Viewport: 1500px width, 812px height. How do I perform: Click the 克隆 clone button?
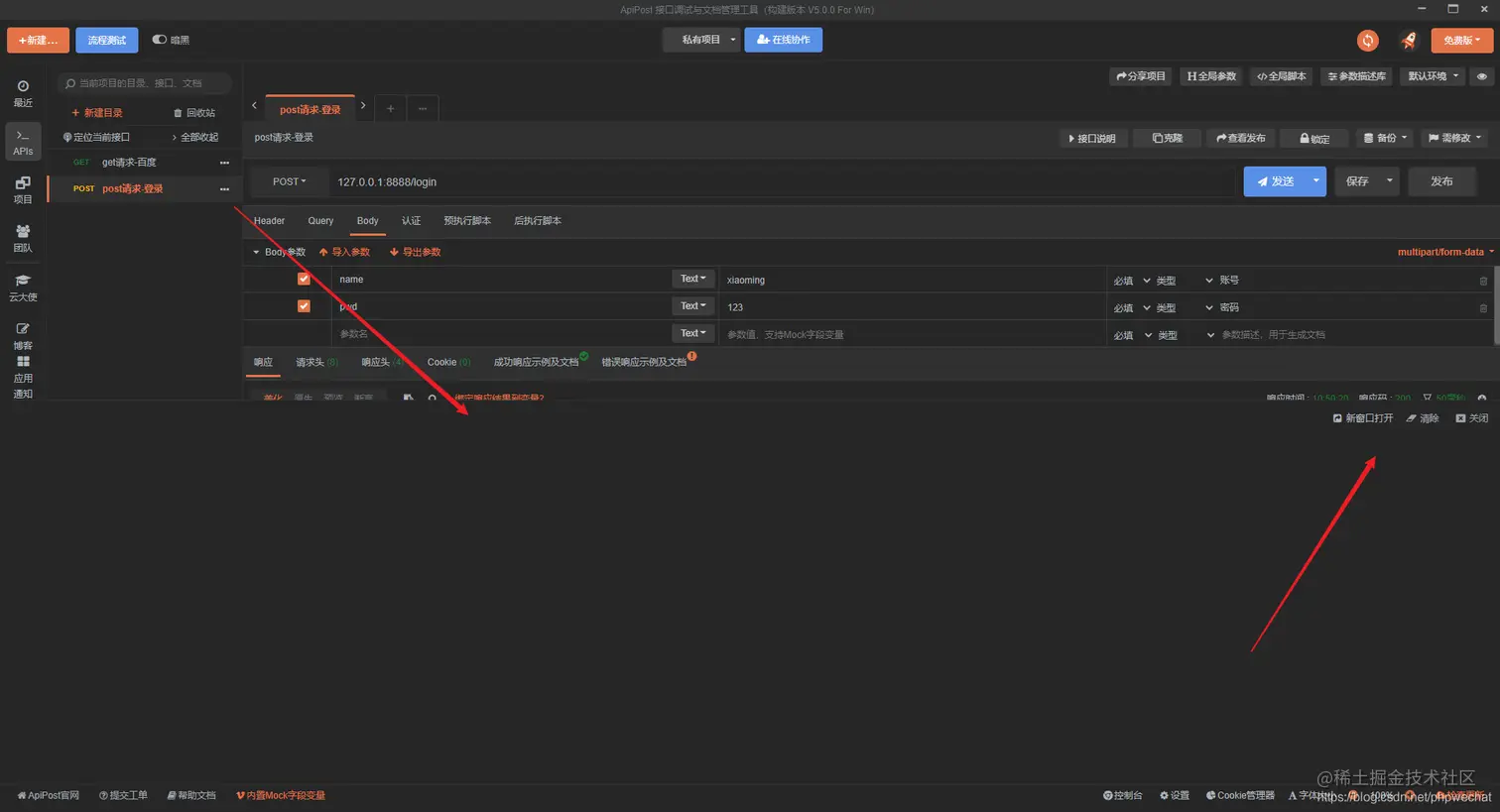[x=1167, y=138]
